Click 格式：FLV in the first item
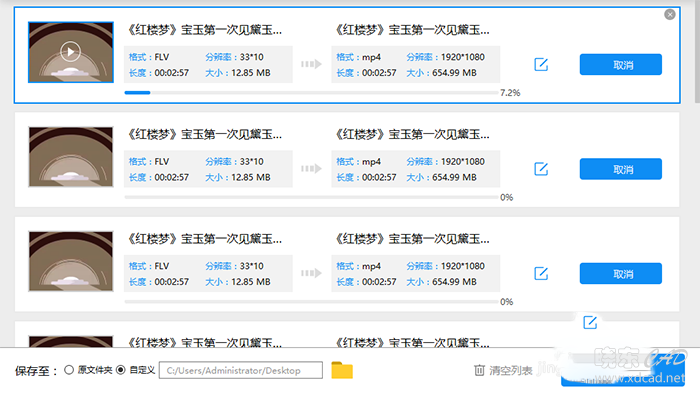700x393 pixels. (149, 57)
